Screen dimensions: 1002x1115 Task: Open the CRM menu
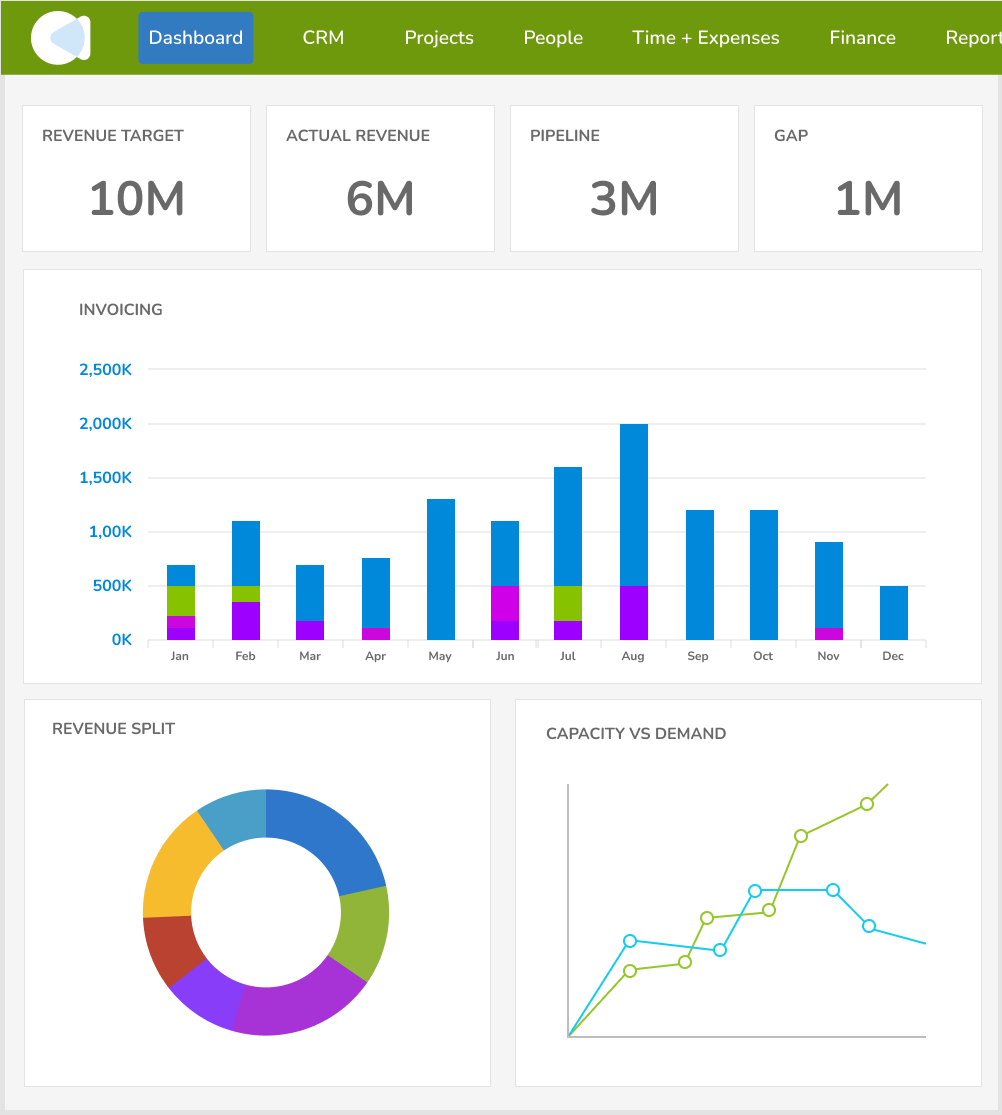[x=323, y=38]
